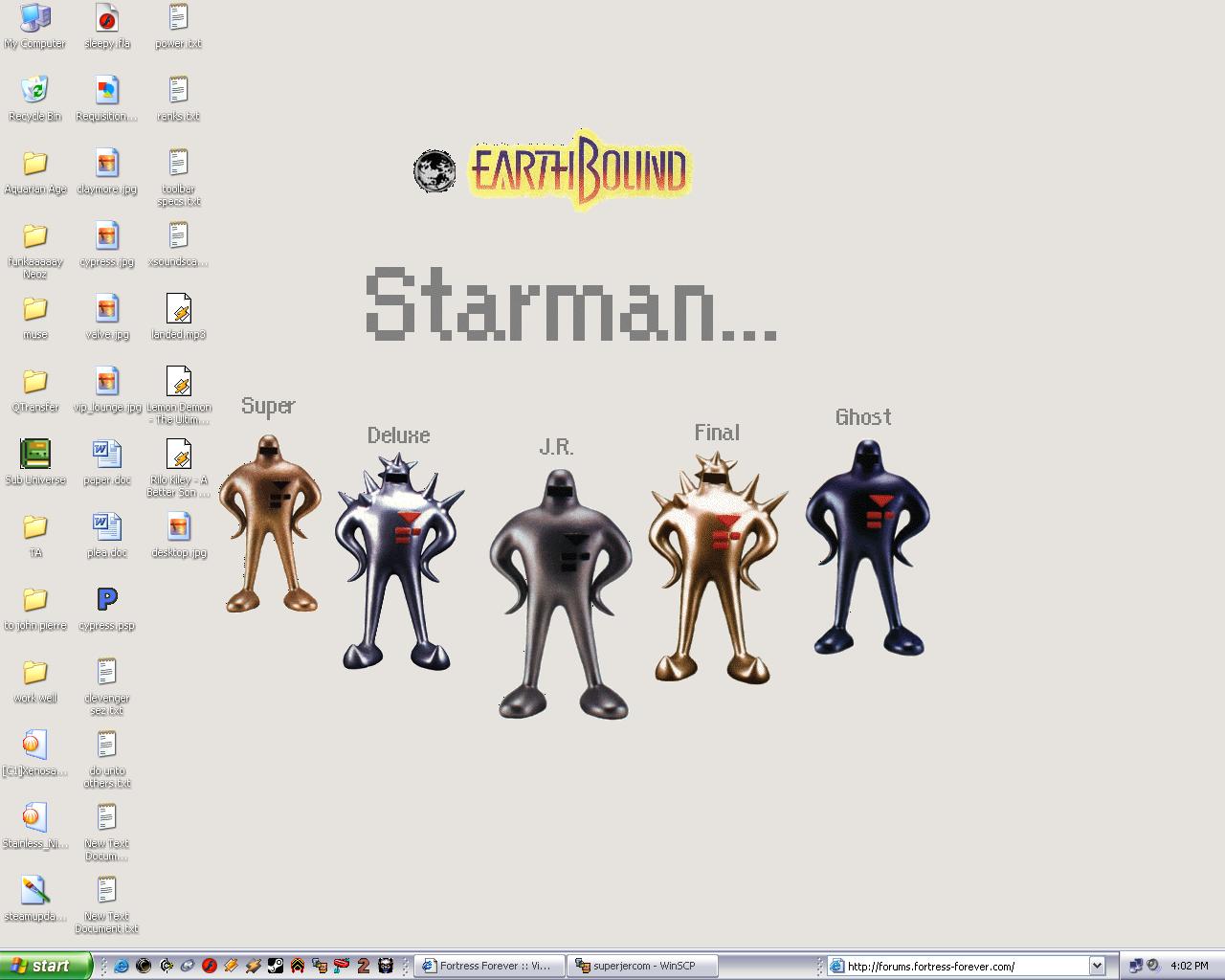
Task: Click the system tray clock showing 4:02 PM
Action: (x=1189, y=966)
